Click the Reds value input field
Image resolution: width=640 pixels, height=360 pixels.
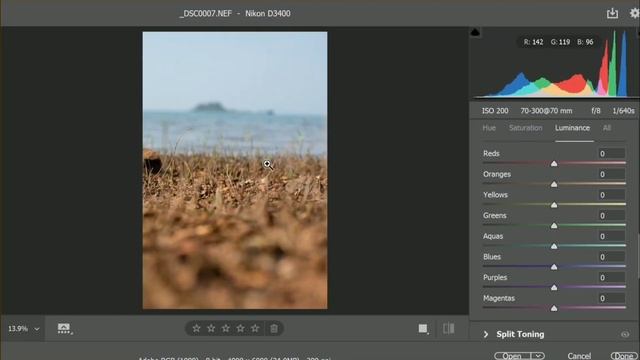[x=611, y=153]
